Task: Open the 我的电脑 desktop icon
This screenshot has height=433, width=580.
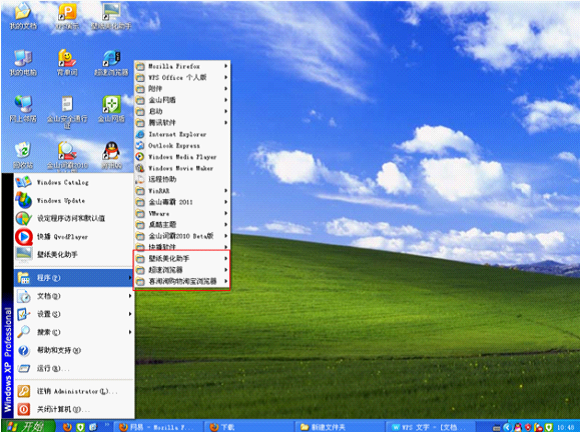Action: tap(23, 63)
